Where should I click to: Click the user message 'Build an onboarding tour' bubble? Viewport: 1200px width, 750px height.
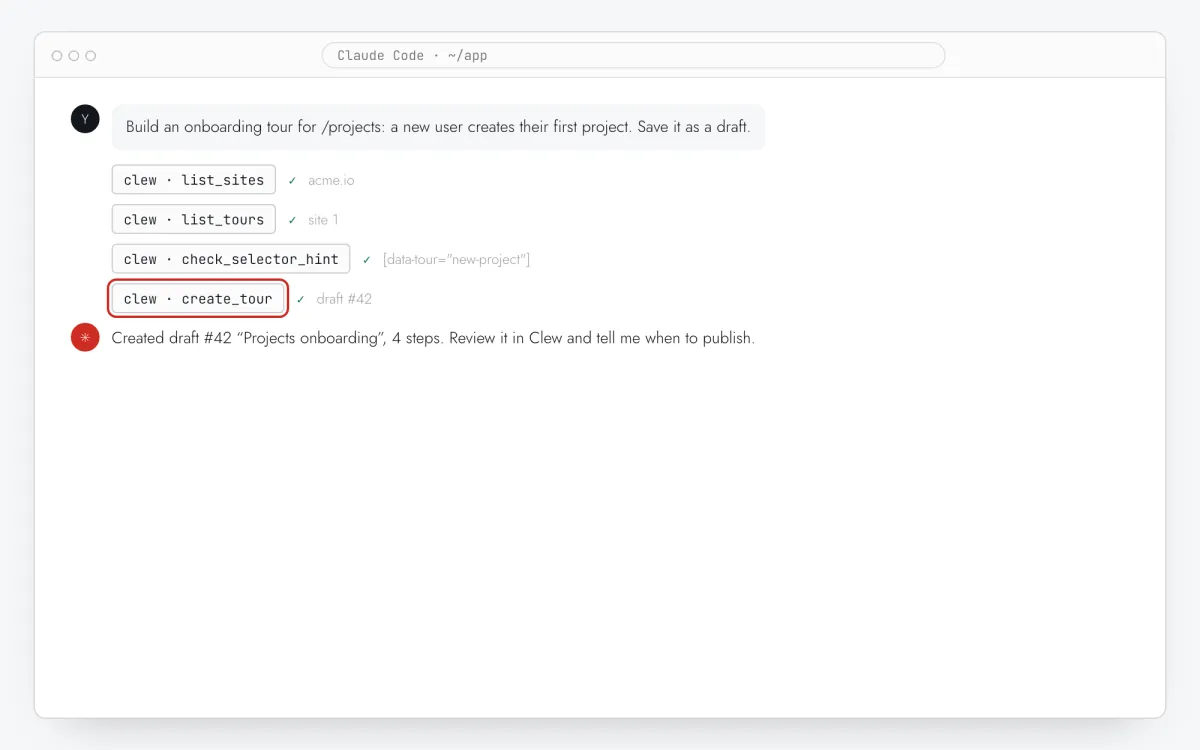(438, 127)
